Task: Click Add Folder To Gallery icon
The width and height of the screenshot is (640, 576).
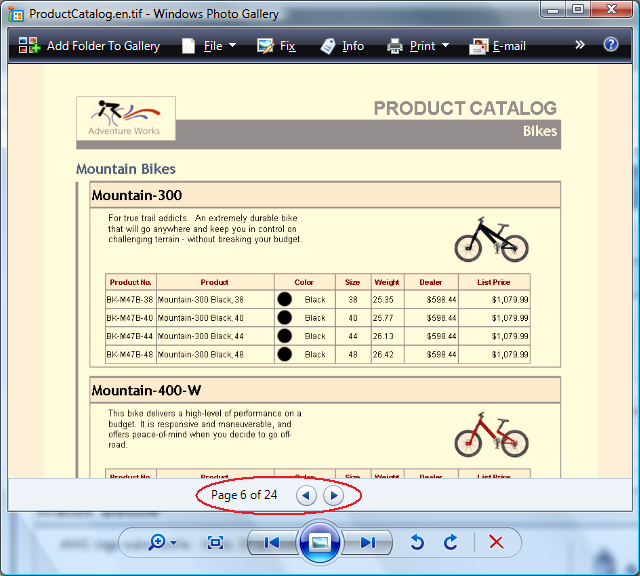Action: [29, 45]
